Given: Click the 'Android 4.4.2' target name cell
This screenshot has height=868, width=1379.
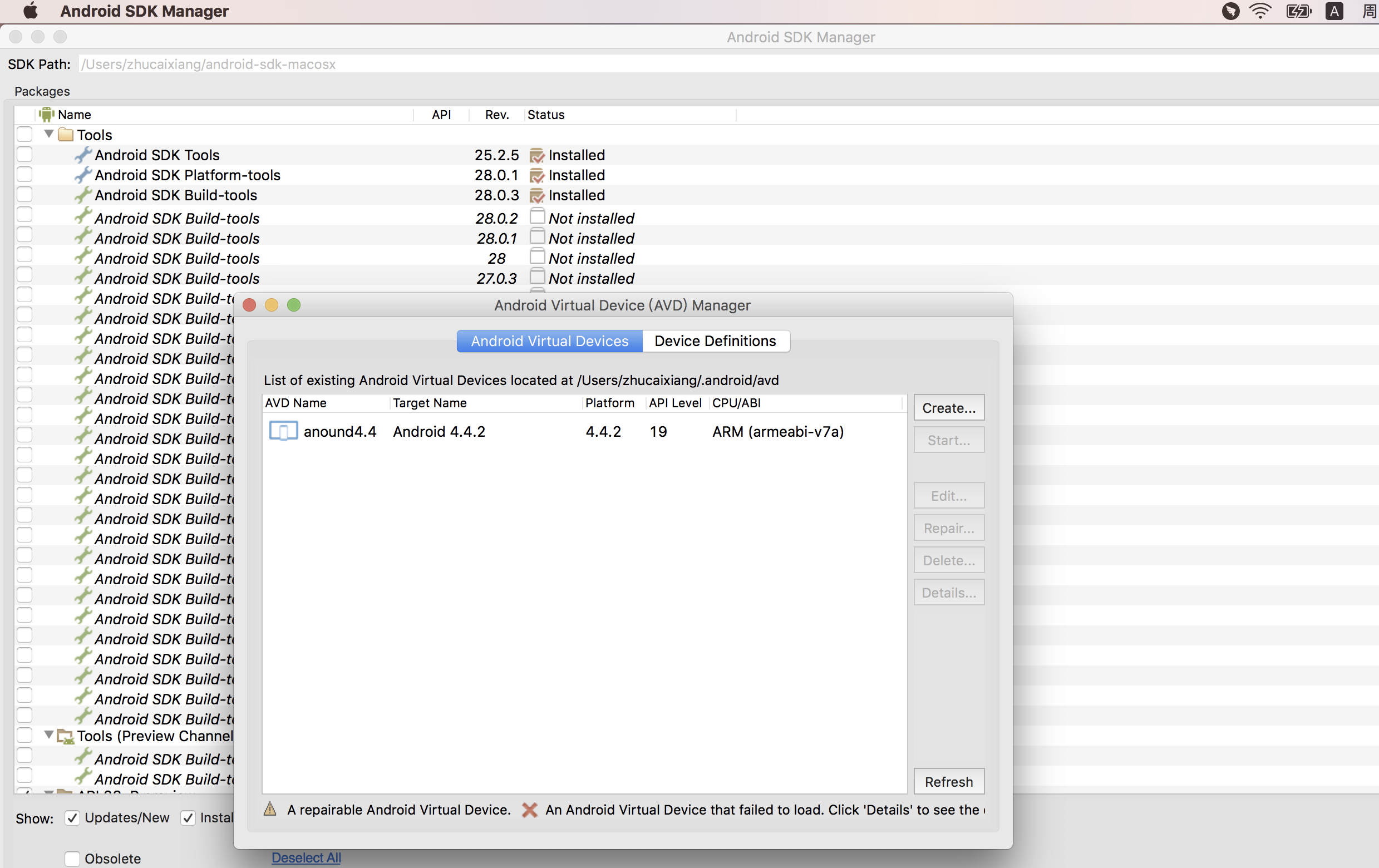Looking at the screenshot, I should coord(439,432).
